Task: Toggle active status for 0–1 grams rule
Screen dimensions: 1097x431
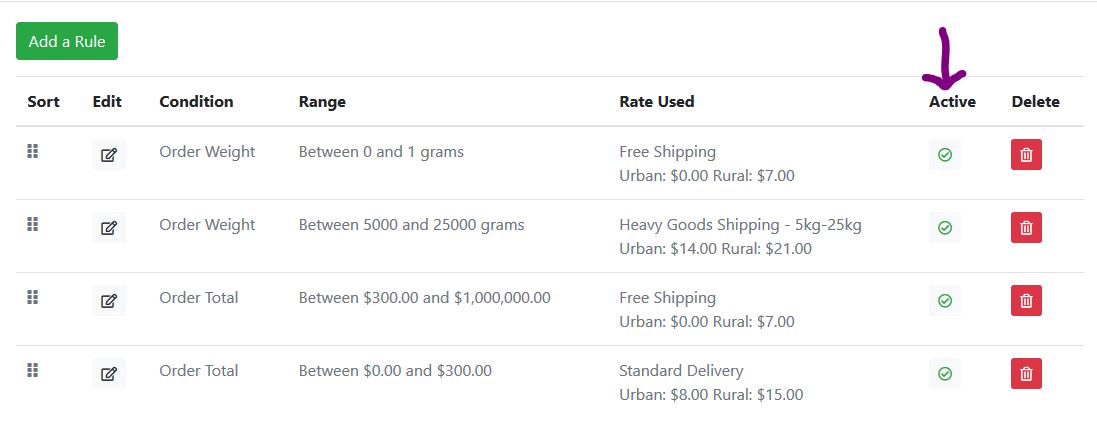Action: [x=945, y=155]
